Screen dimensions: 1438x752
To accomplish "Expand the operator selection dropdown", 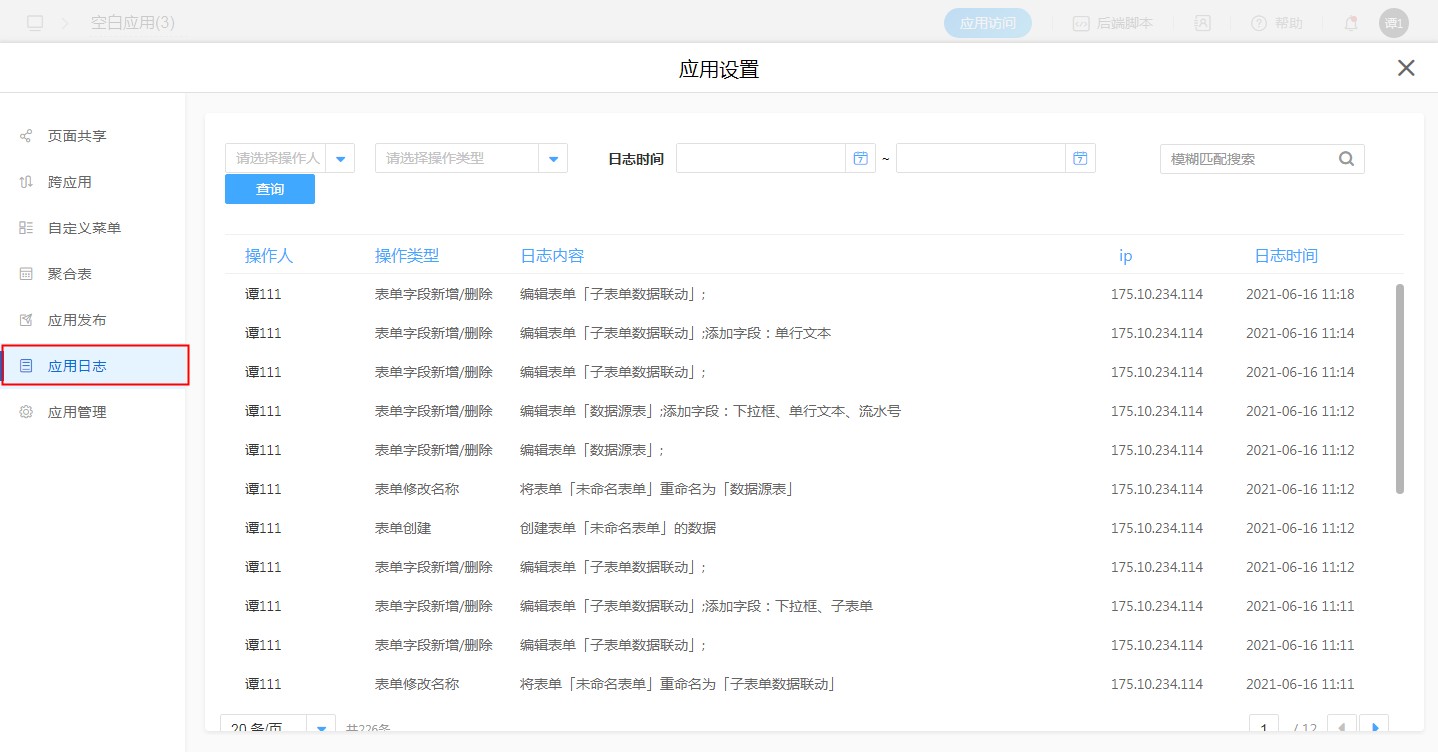I will 341,158.
